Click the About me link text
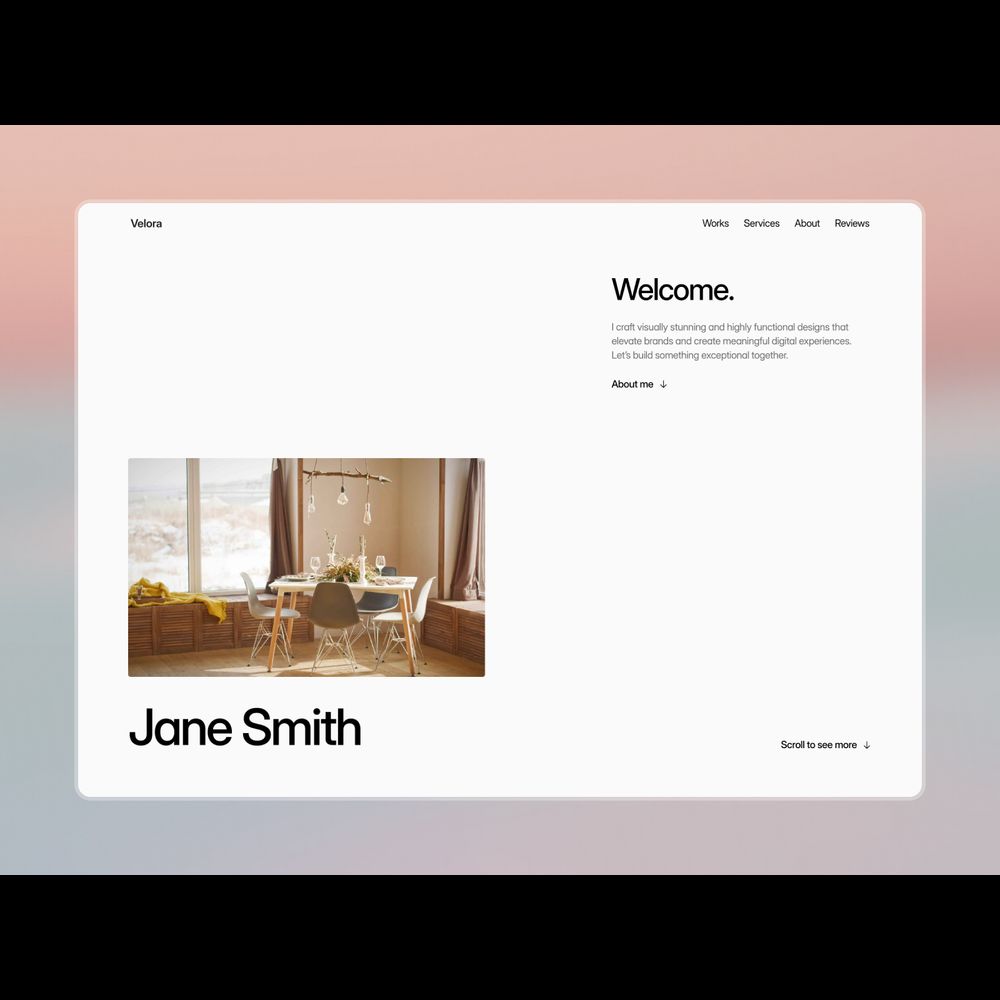This screenshot has width=1000, height=1000. [x=632, y=384]
